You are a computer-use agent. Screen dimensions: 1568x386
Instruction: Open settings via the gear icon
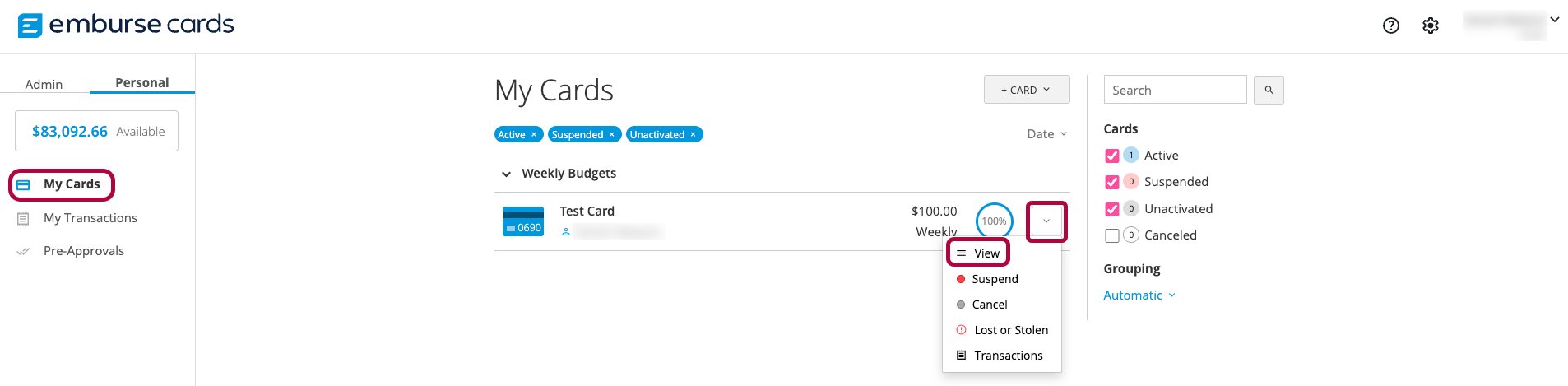coord(1431,26)
